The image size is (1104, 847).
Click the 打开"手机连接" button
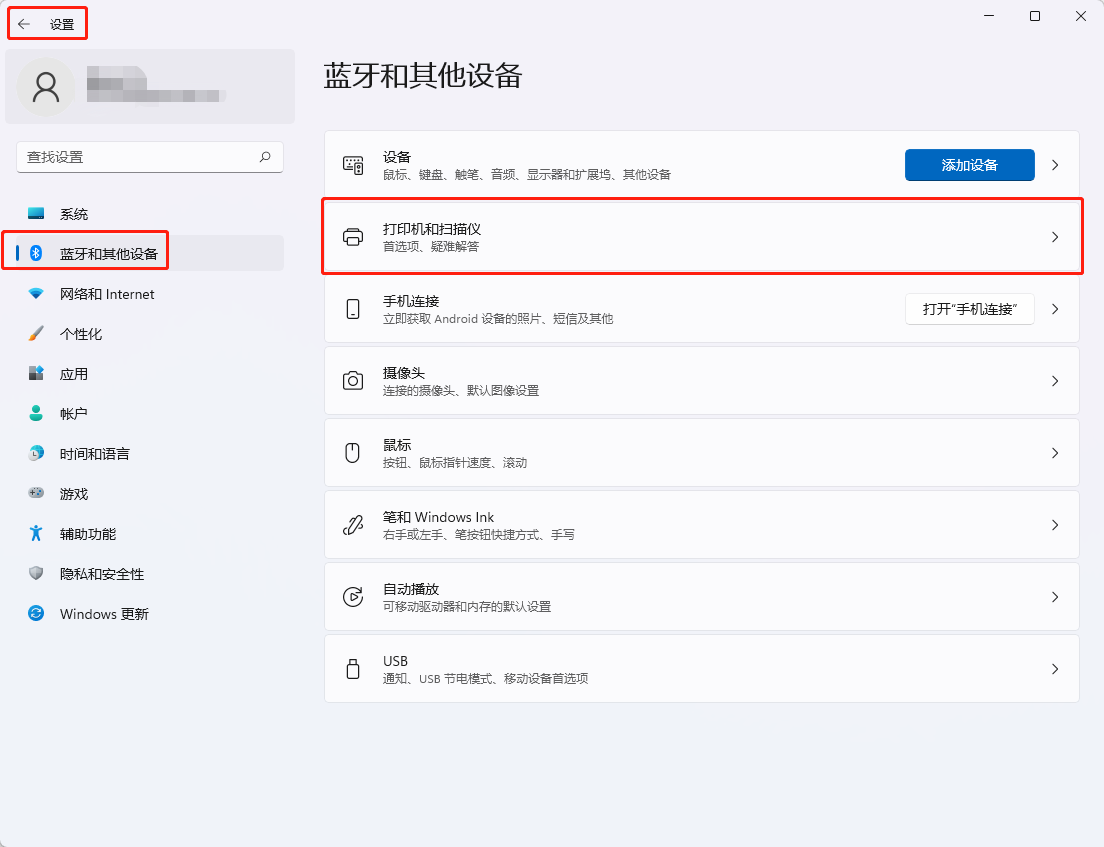click(x=969, y=309)
